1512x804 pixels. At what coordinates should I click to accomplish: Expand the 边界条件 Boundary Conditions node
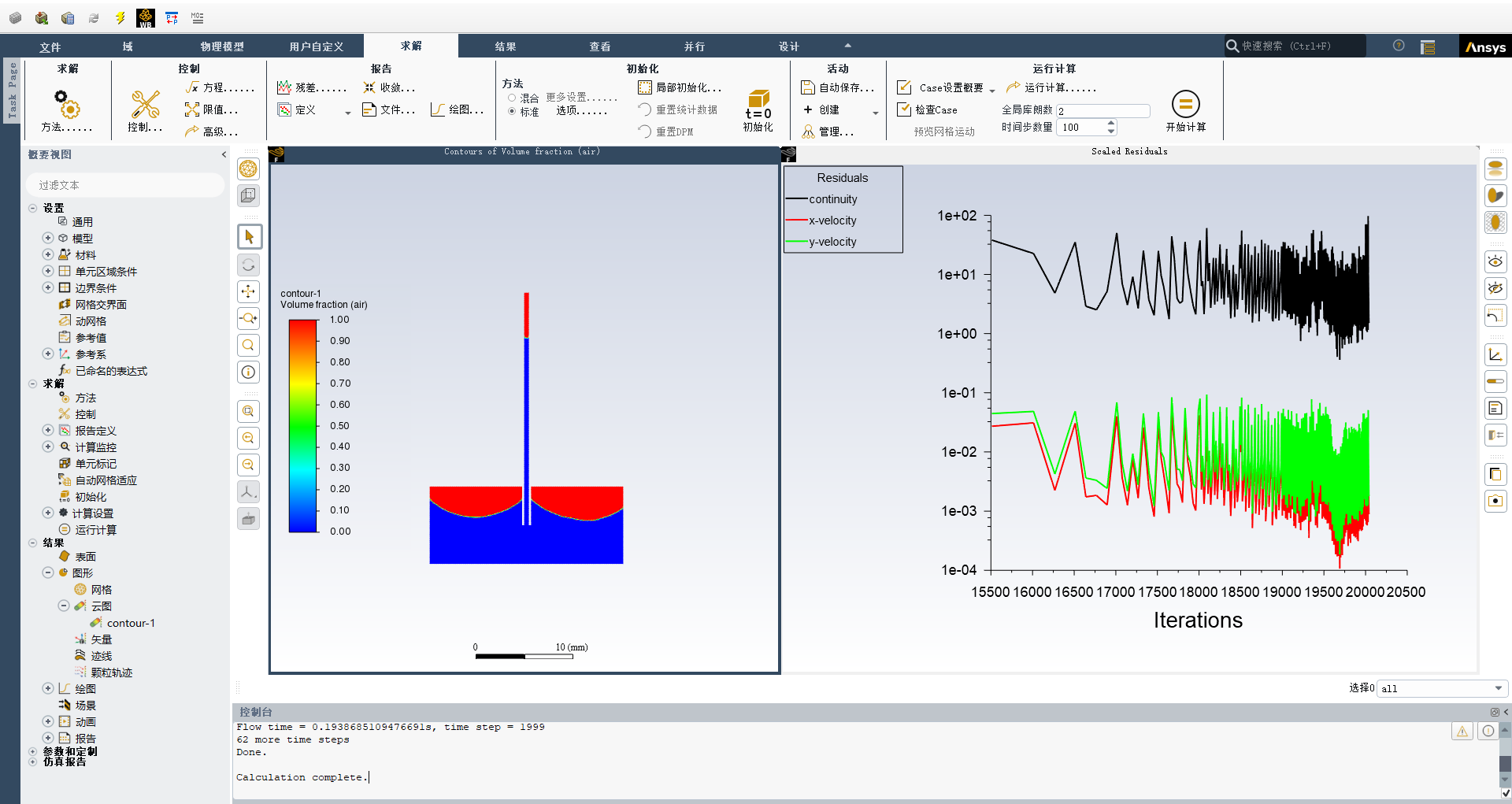click(x=48, y=287)
